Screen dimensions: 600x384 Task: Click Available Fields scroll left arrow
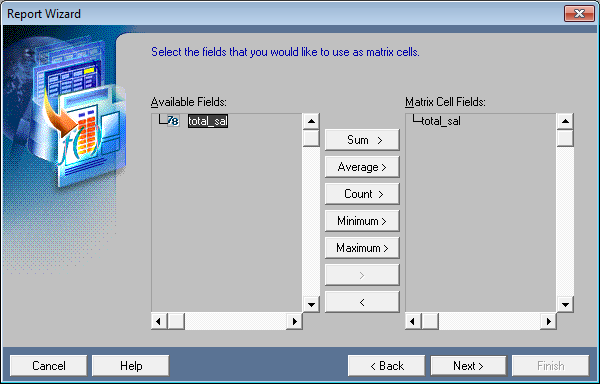(159, 321)
